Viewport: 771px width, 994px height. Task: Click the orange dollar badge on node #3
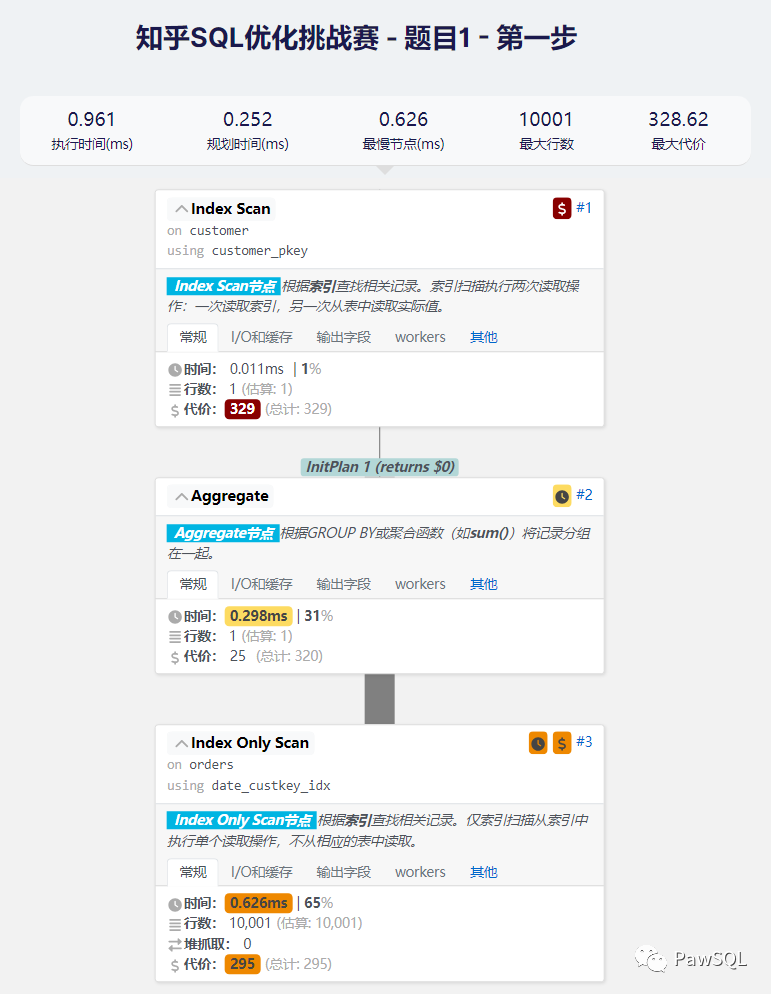click(x=562, y=742)
